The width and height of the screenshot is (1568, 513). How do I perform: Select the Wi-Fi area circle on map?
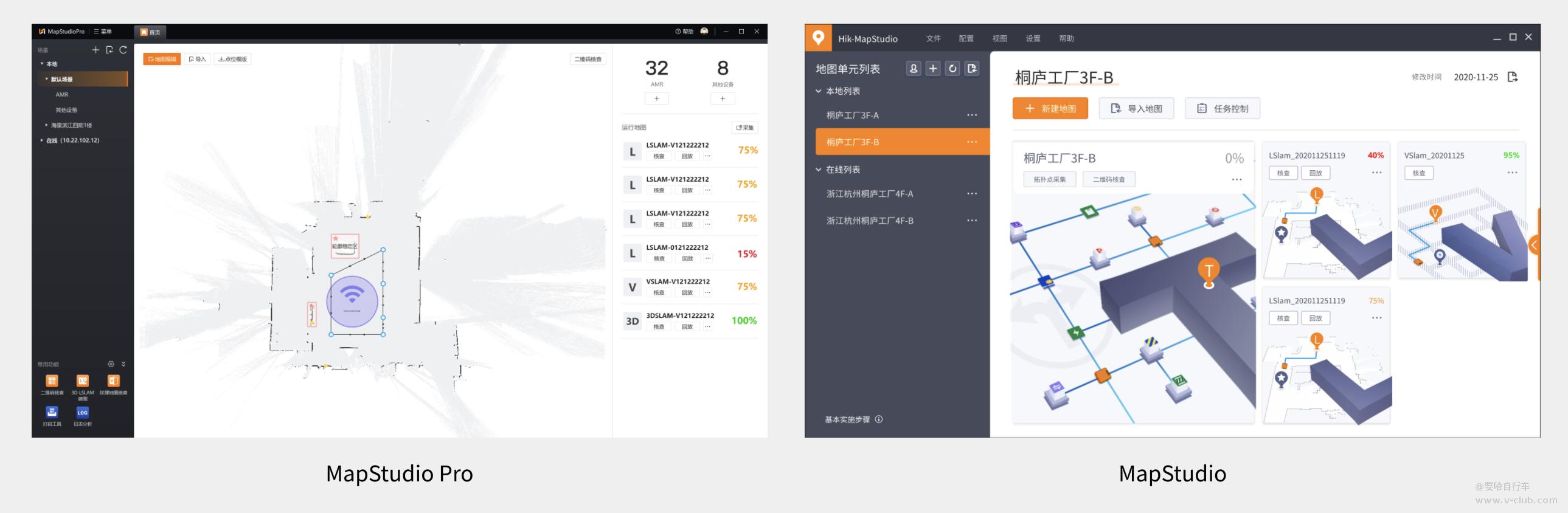tap(352, 301)
